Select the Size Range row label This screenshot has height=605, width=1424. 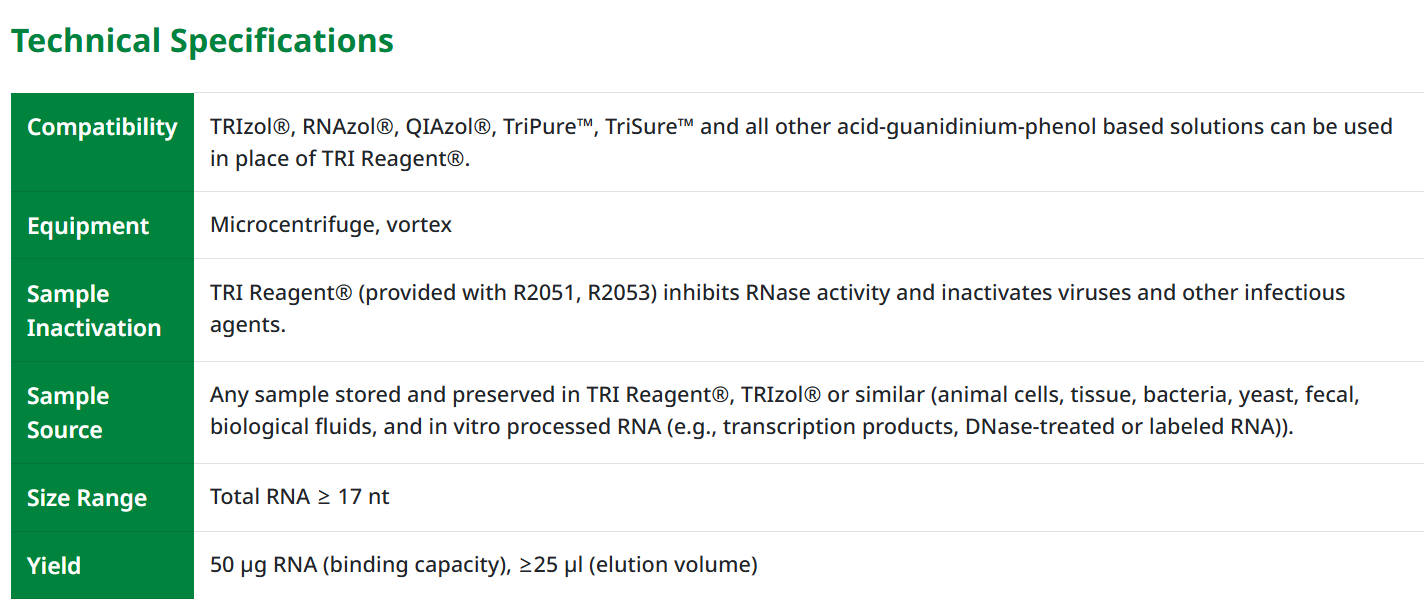pos(87,498)
